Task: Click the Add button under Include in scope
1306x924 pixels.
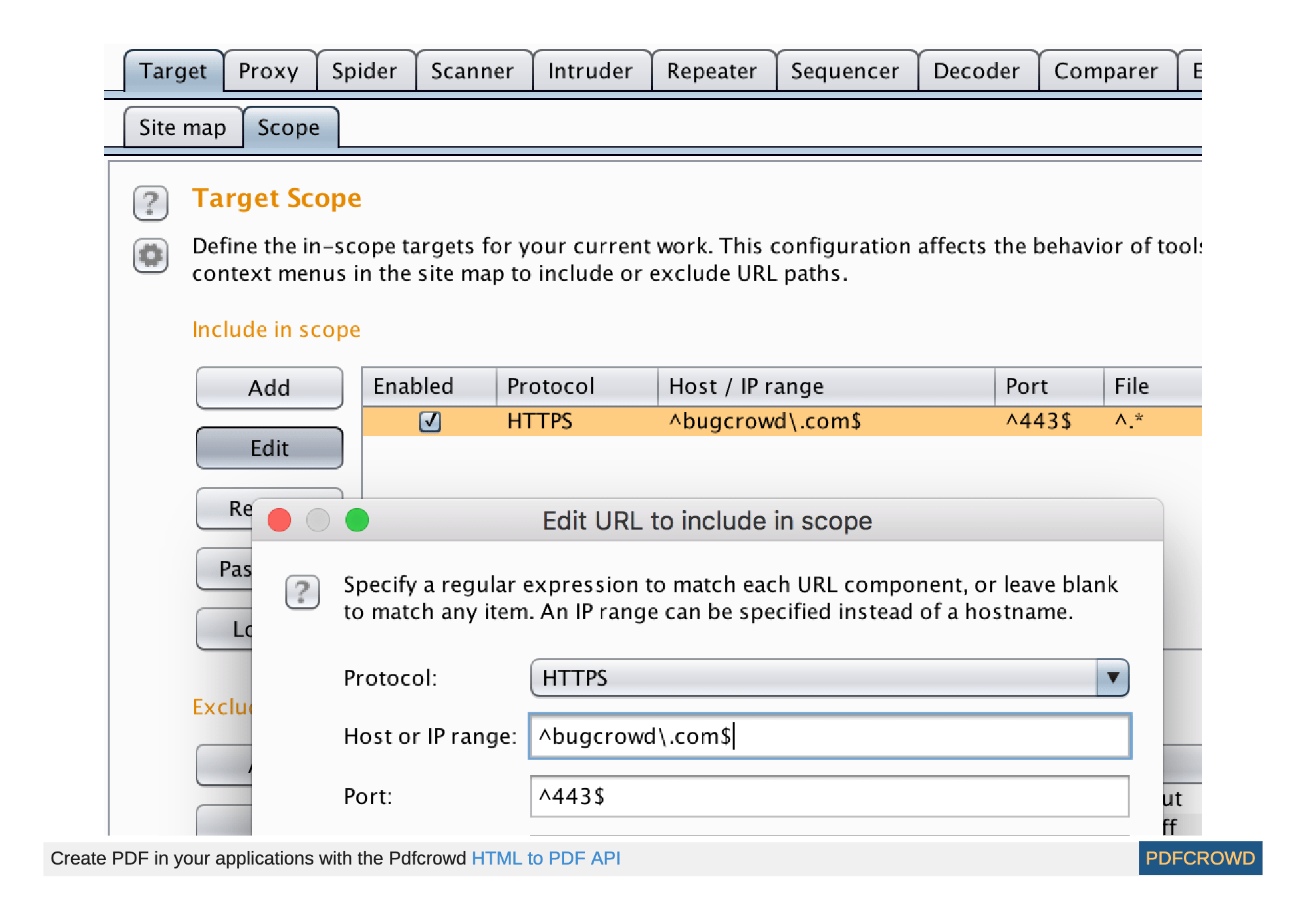Action: point(268,388)
